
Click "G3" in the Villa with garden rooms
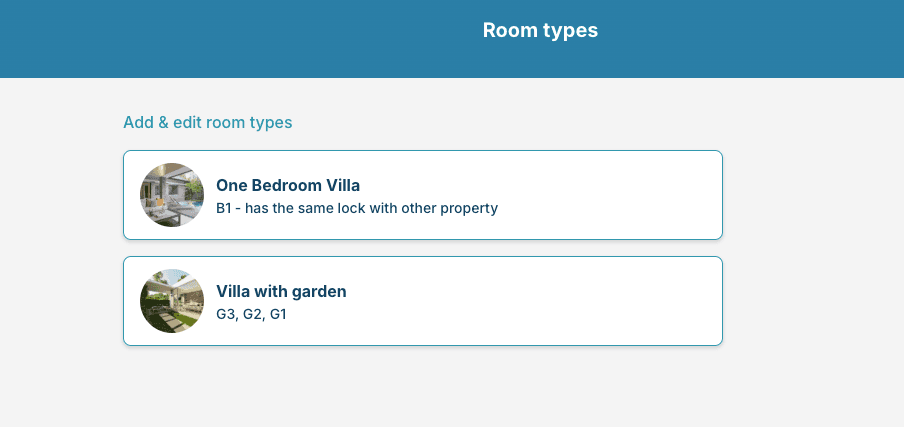tap(226, 314)
